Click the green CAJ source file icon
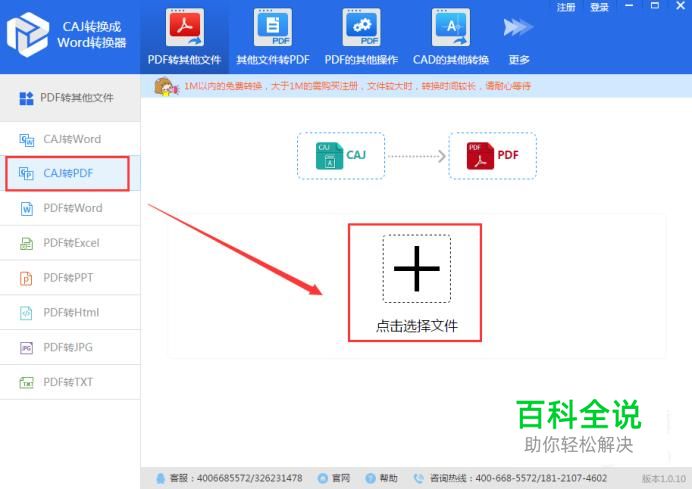The image size is (692, 489). [329, 155]
